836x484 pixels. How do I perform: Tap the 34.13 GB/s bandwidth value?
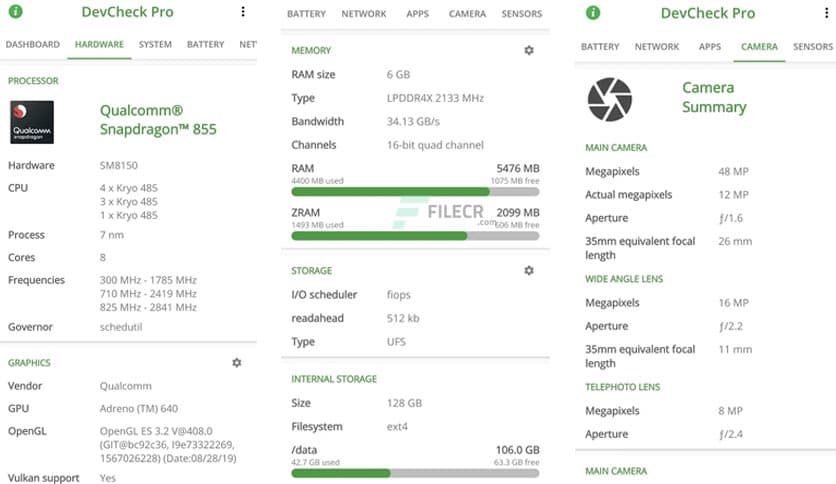click(x=413, y=122)
